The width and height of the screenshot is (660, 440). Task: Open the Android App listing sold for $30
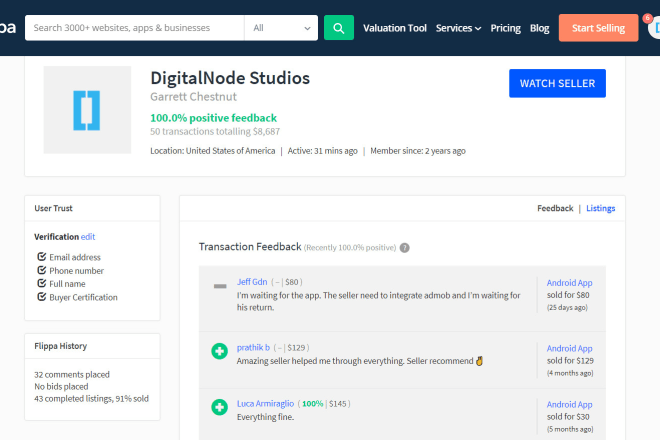pyautogui.click(x=570, y=404)
